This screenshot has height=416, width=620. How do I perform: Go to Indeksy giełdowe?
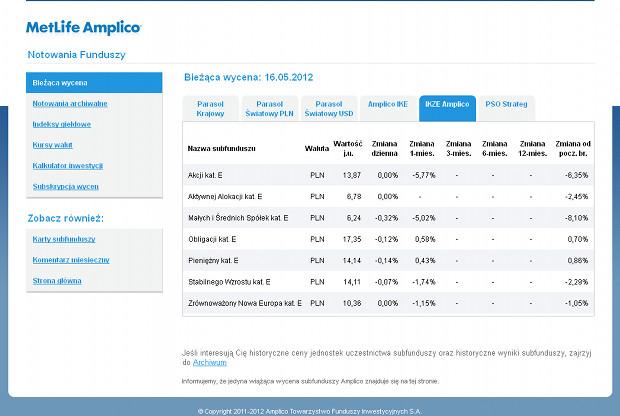point(62,124)
